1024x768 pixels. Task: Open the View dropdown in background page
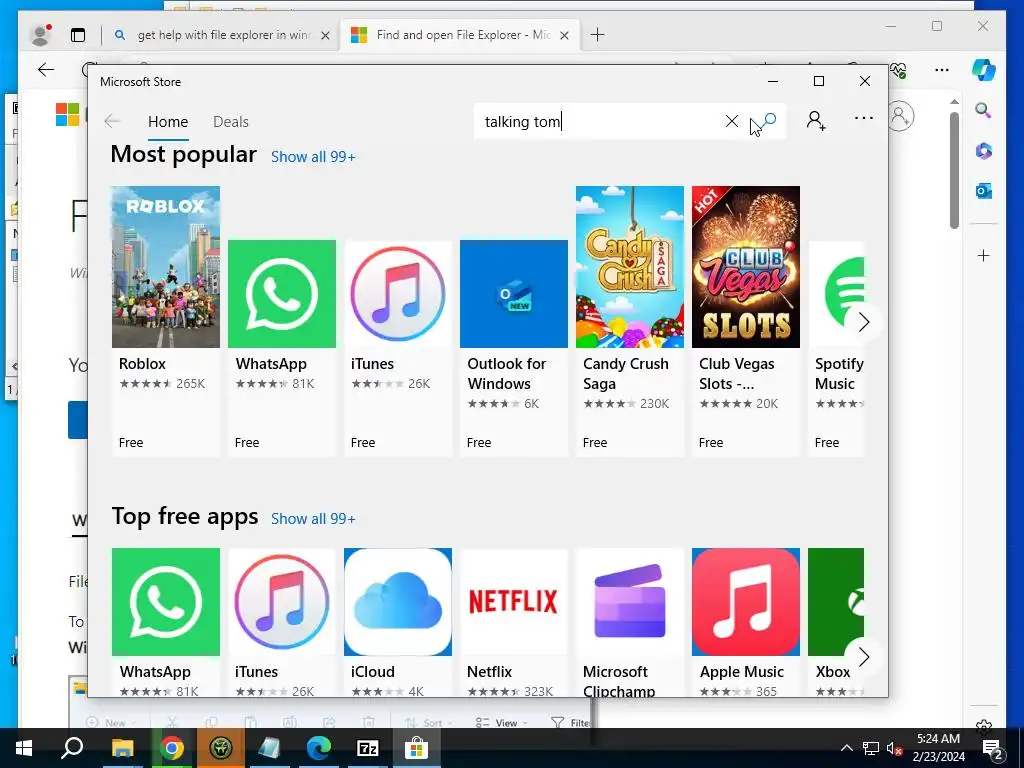[x=501, y=722]
